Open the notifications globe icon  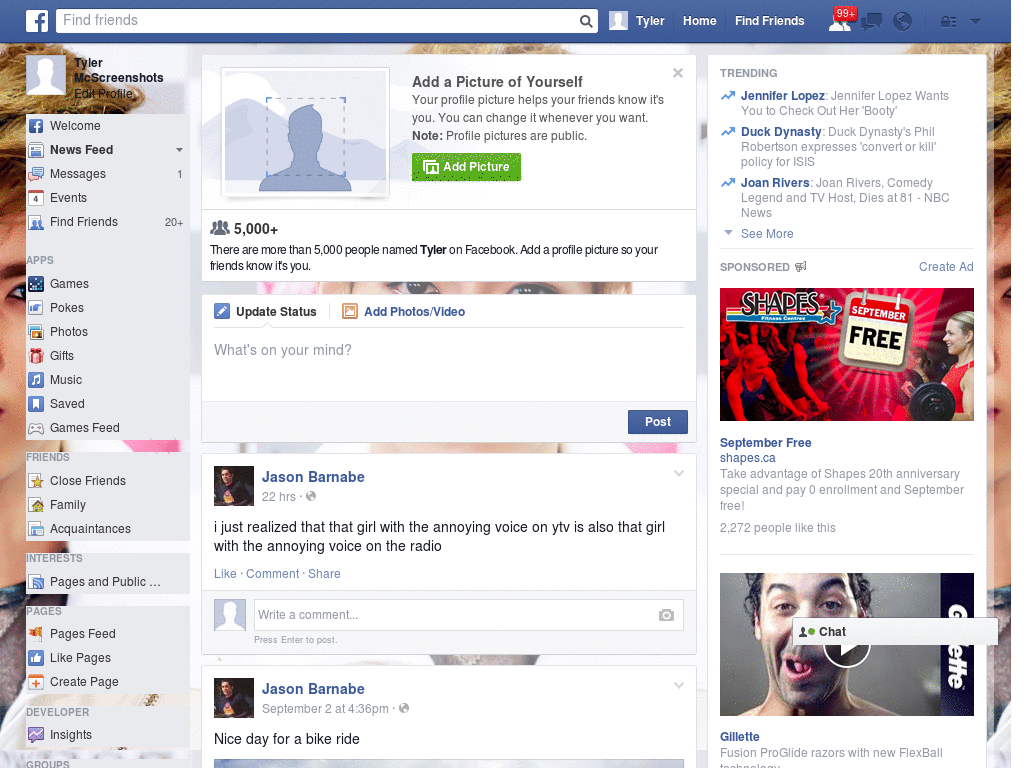(x=903, y=22)
